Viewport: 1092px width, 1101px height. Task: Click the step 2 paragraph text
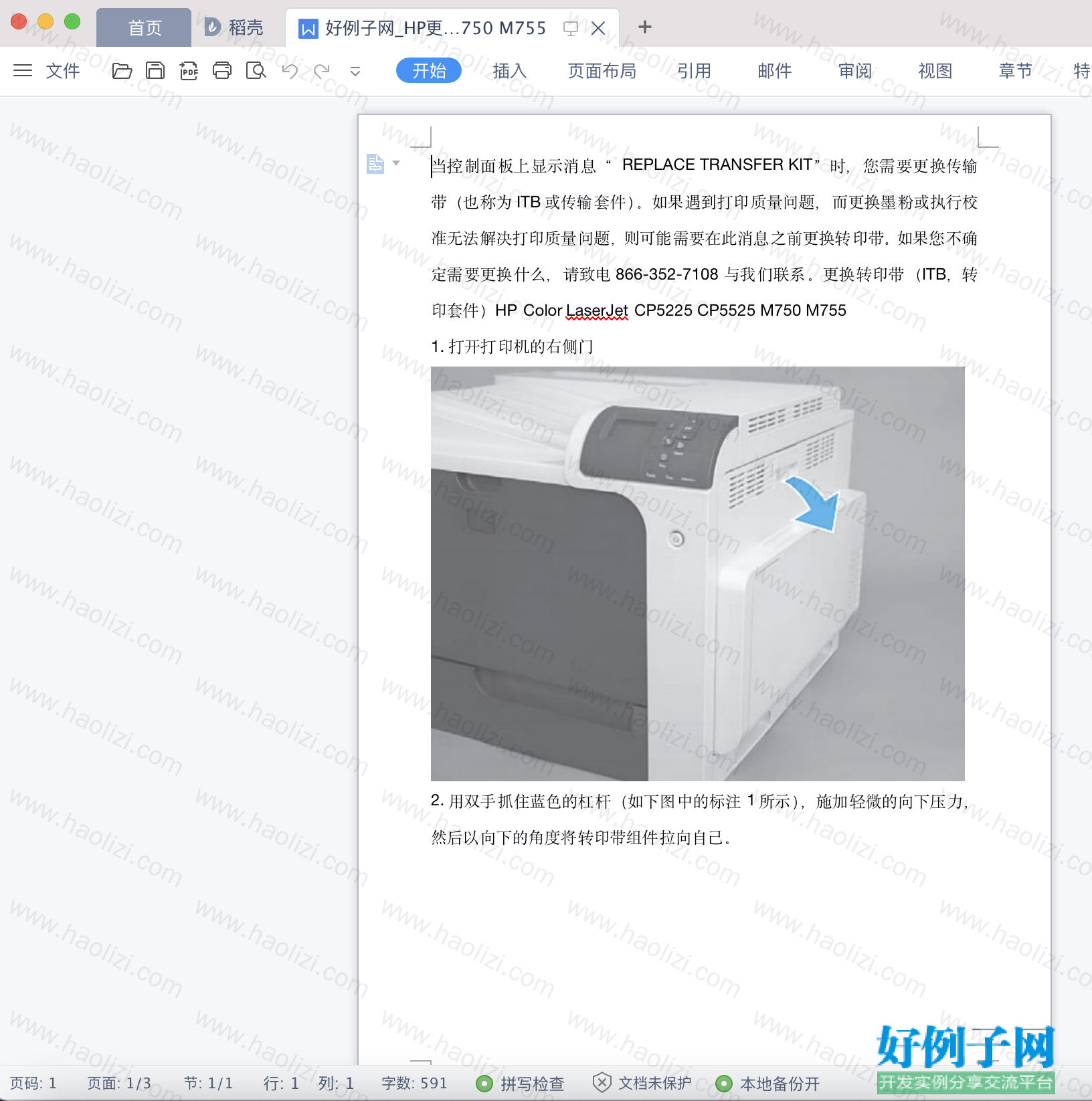click(x=700, y=819)
